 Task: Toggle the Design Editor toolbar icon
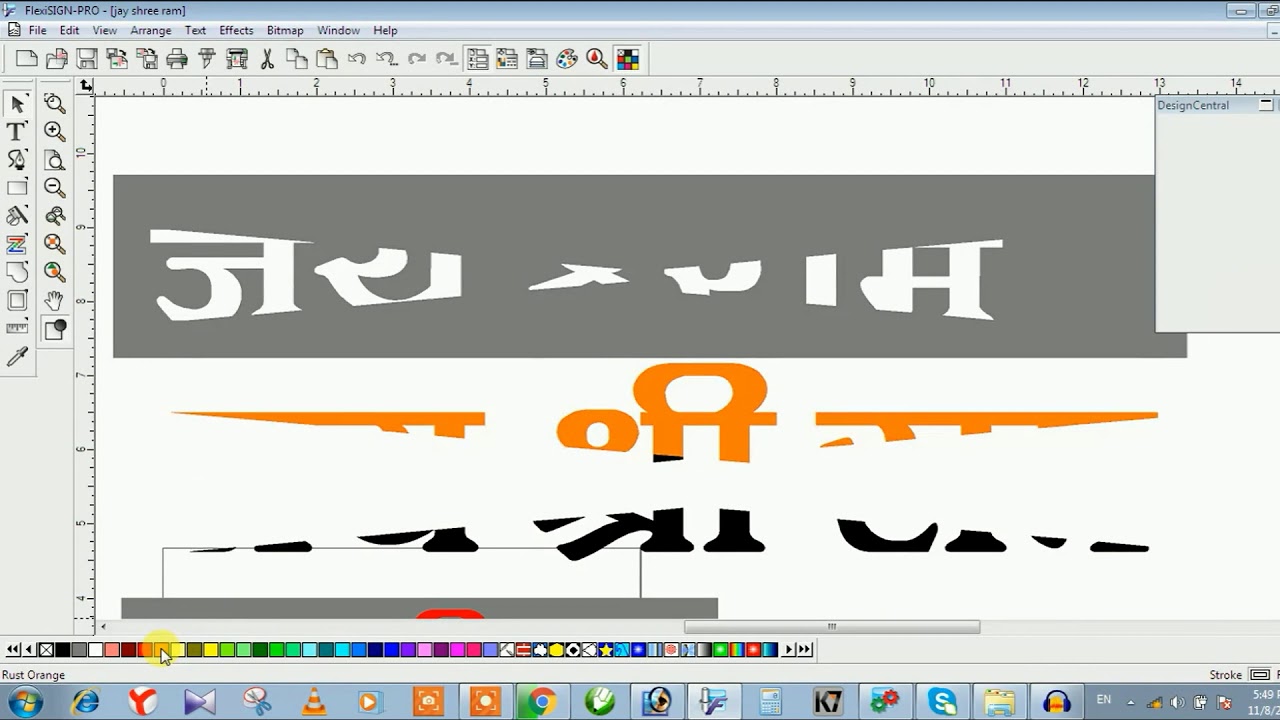[507, 59]
